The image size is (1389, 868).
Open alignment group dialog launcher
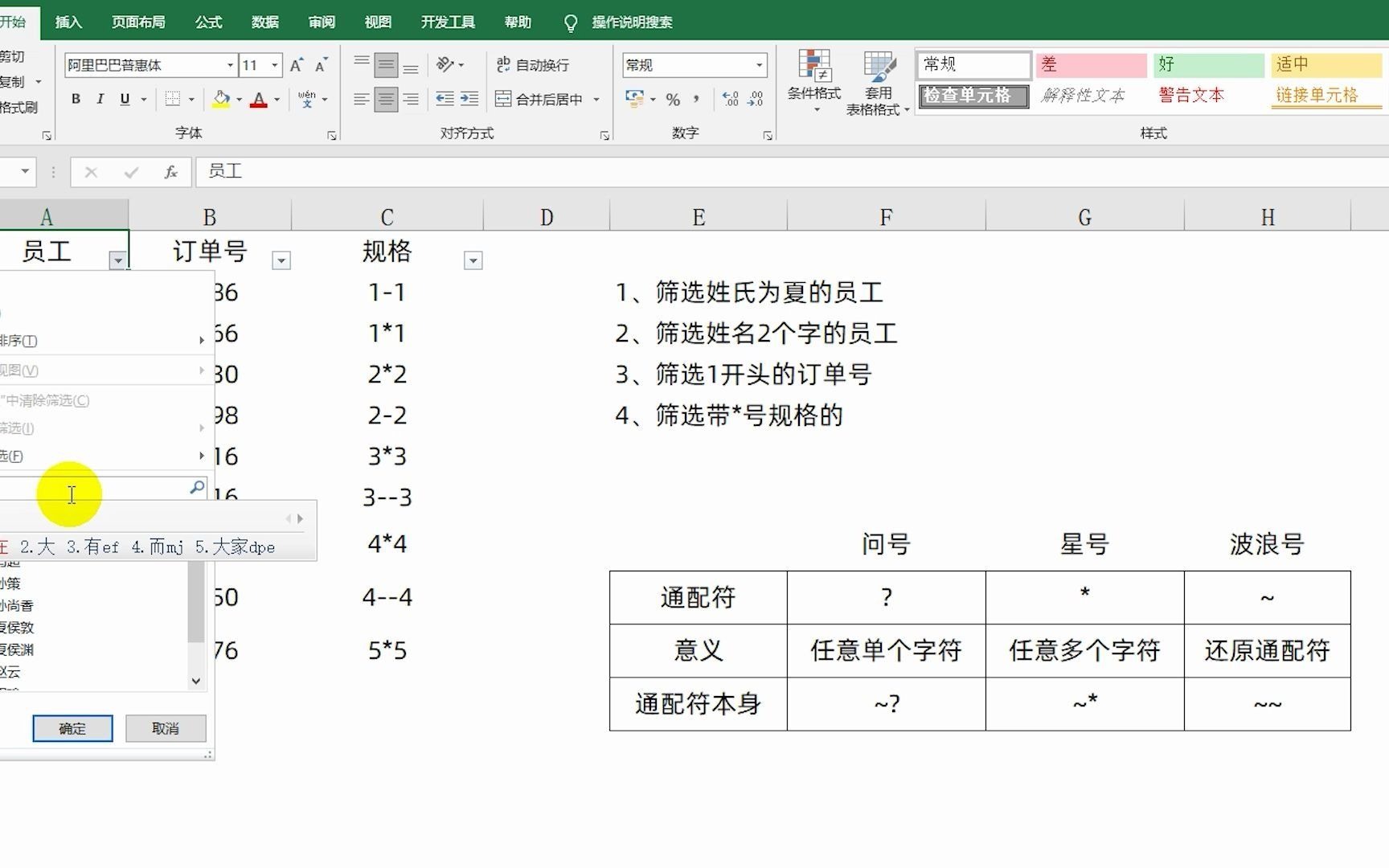click(x=604, y=136)
